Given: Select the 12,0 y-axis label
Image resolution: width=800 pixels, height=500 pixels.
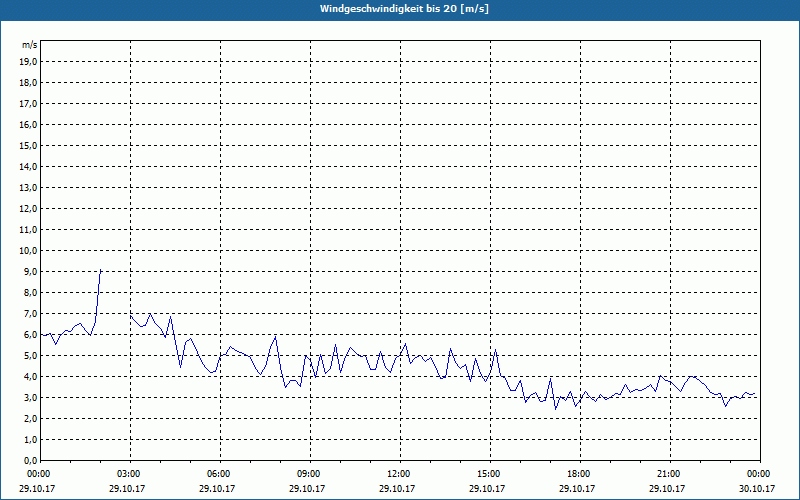Looking at the screenshot, I should coord(29,209).
